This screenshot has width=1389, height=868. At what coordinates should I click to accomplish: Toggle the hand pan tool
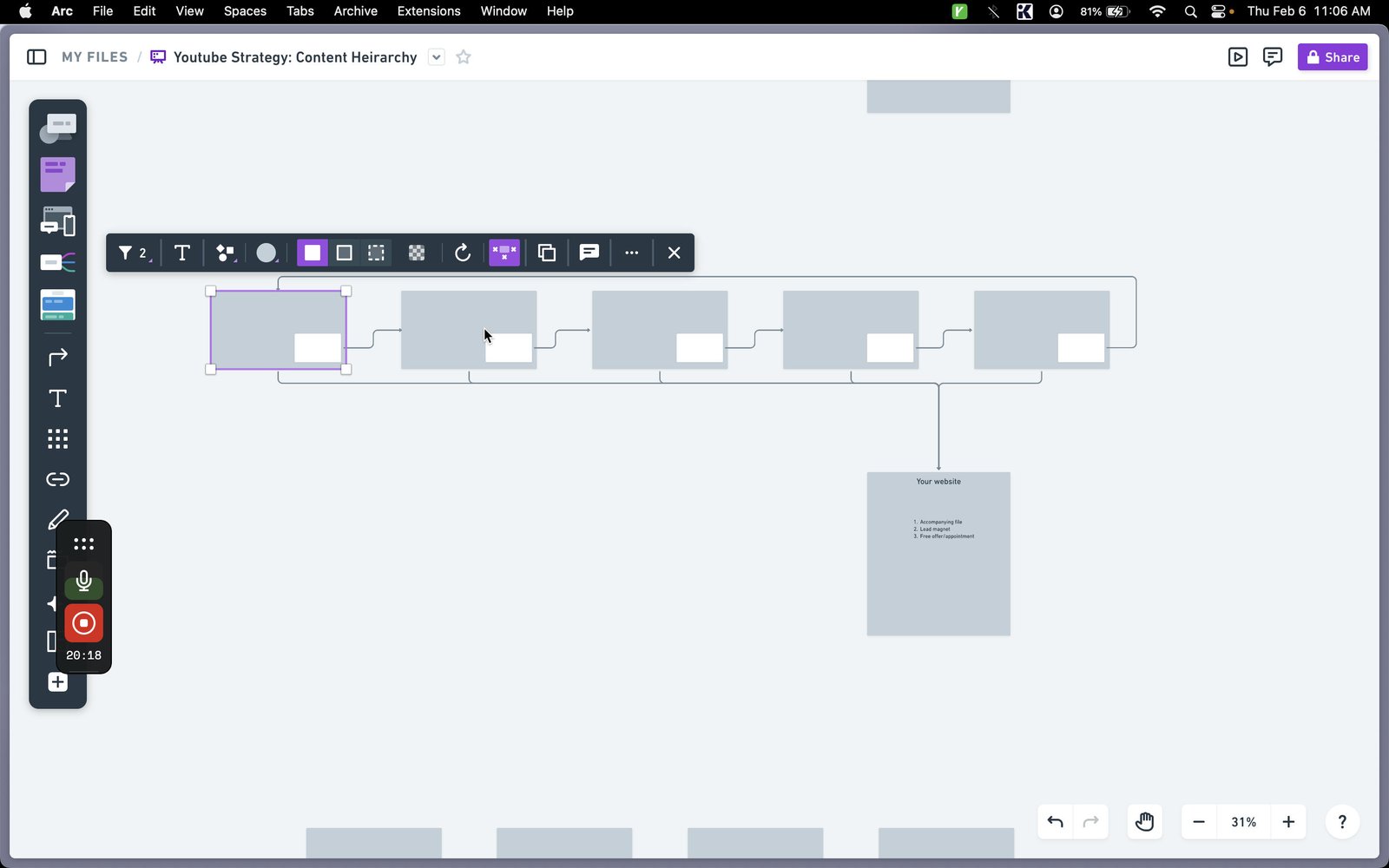click(1144, 822)
